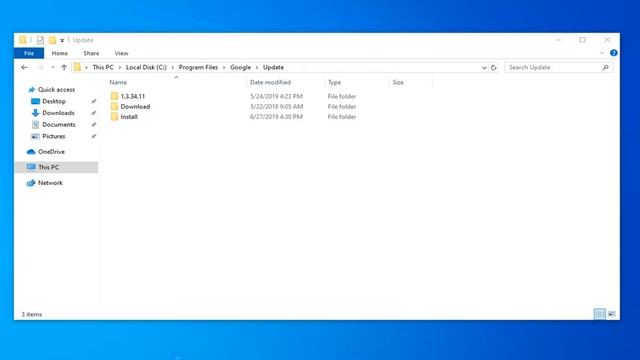Open the File ribbon tab
The height and width of the screenshot is (360, 640).
click(29, 53)
